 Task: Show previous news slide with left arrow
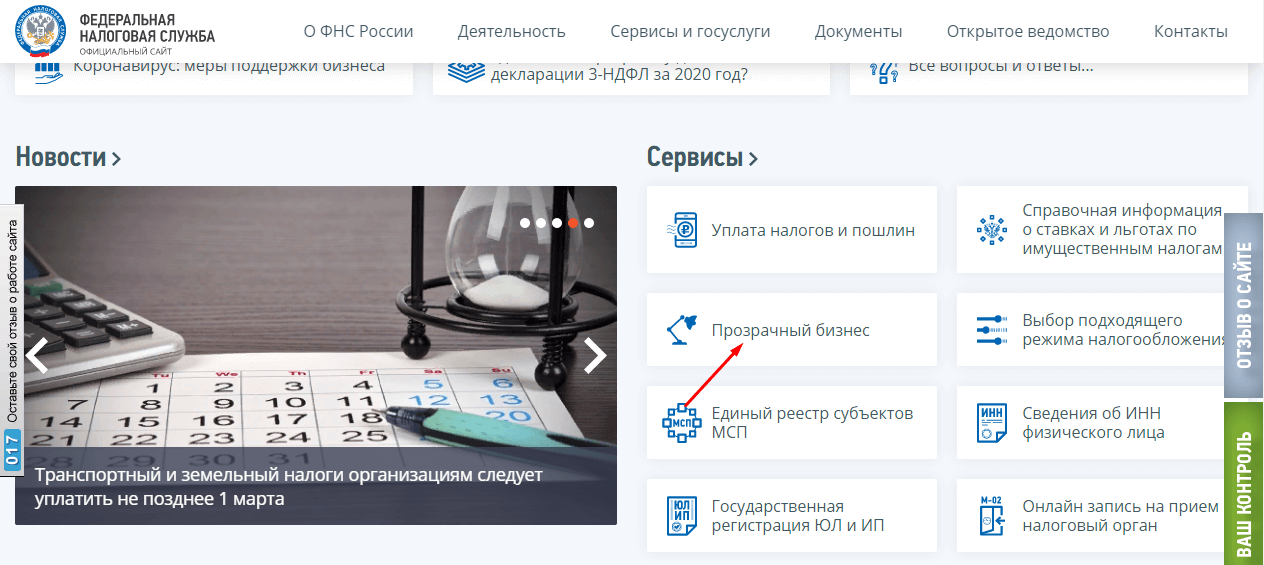tap(37, 355)
